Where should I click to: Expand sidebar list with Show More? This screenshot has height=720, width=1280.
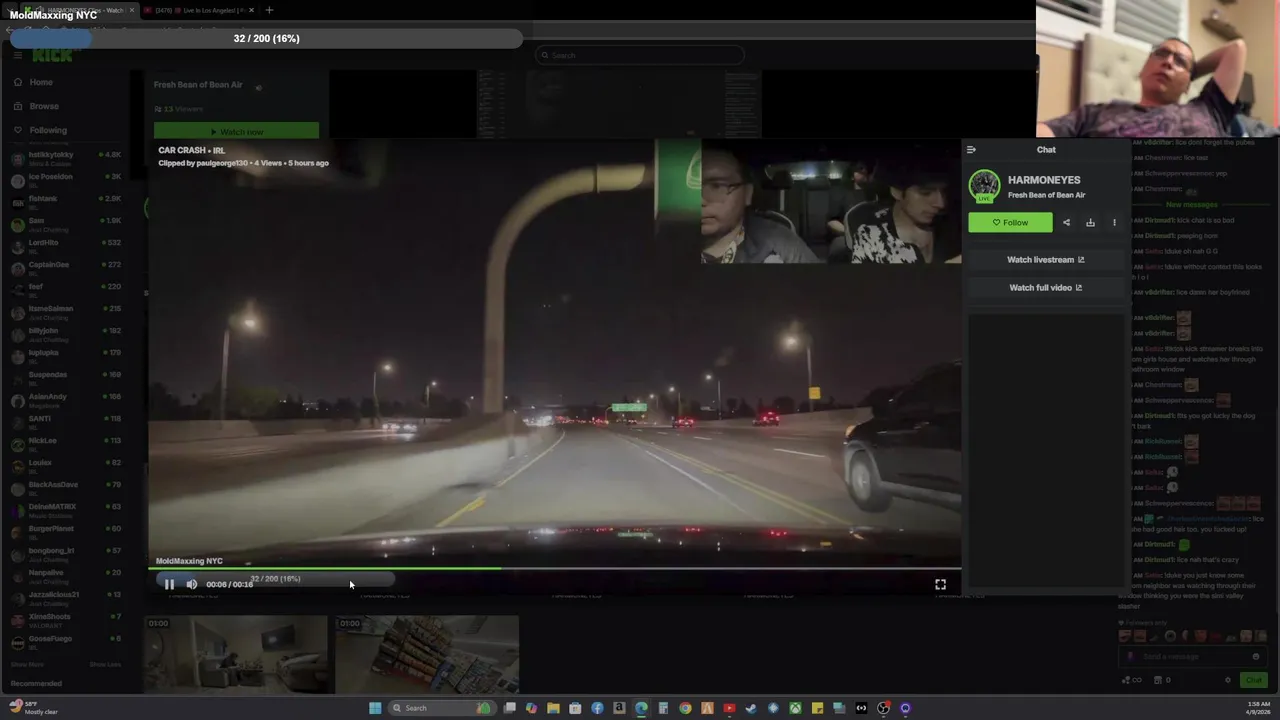(27, 664)
